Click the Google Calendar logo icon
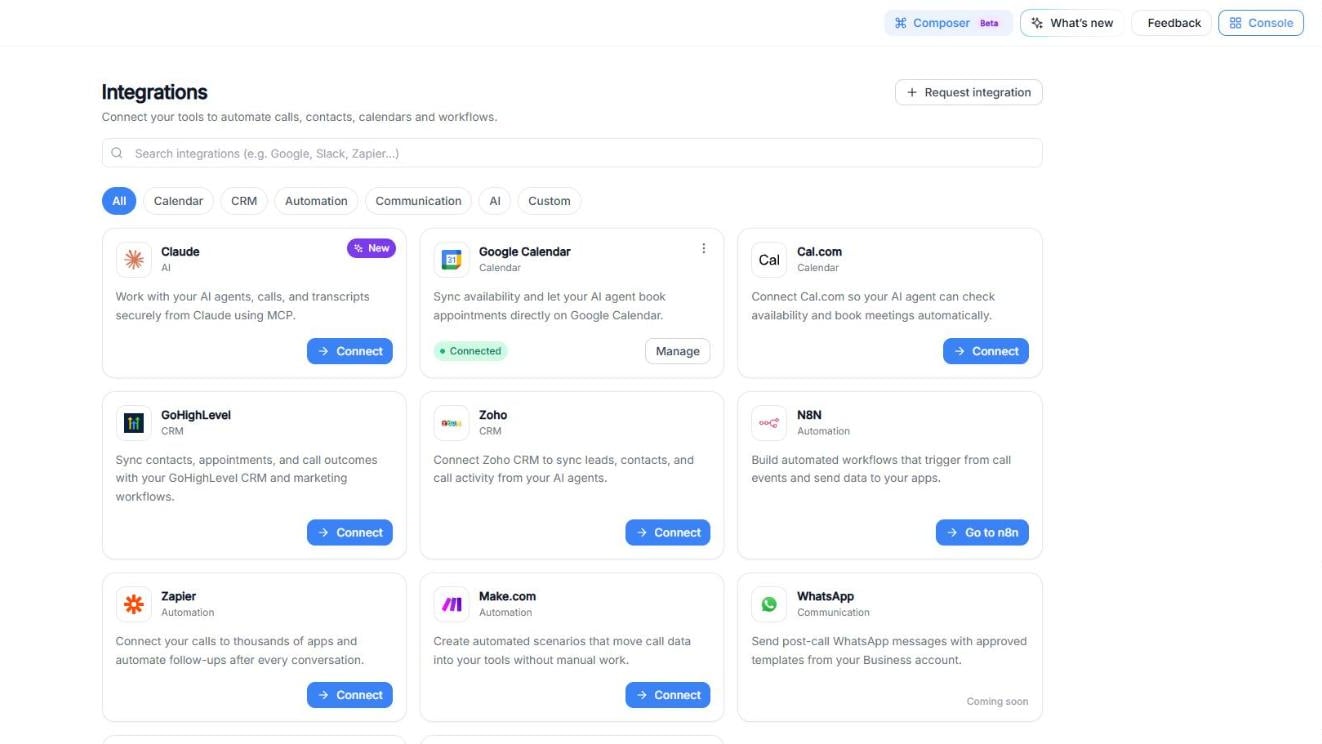This screenshot has height=744, width=1322. pyautogui.click(x=452, y=260)
